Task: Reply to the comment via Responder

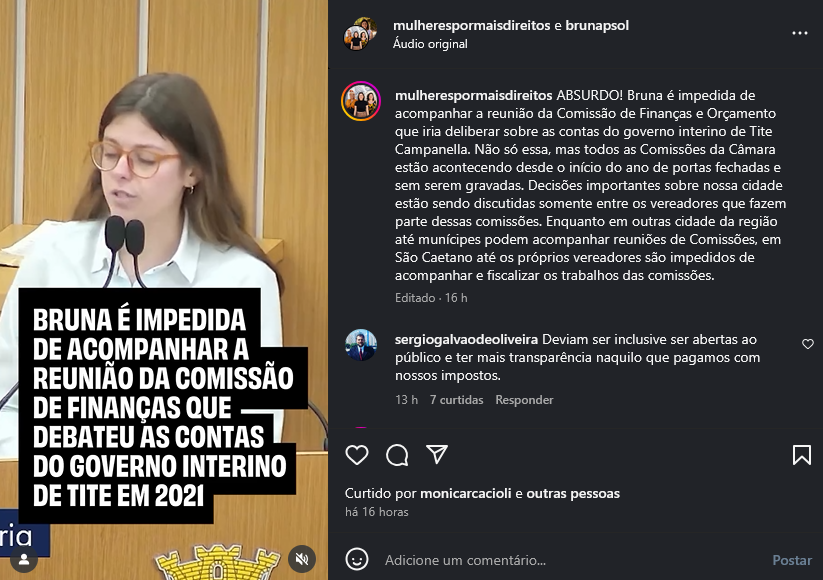Action: tap(524, 400)
